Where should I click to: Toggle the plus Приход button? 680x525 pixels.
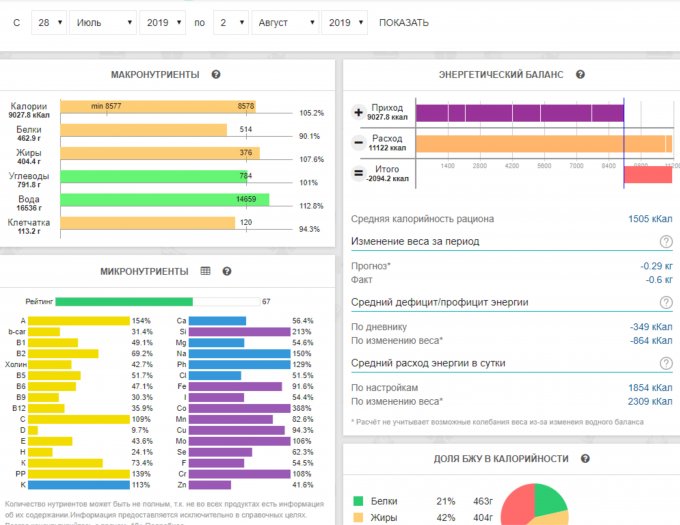click(x=359, y=114)
